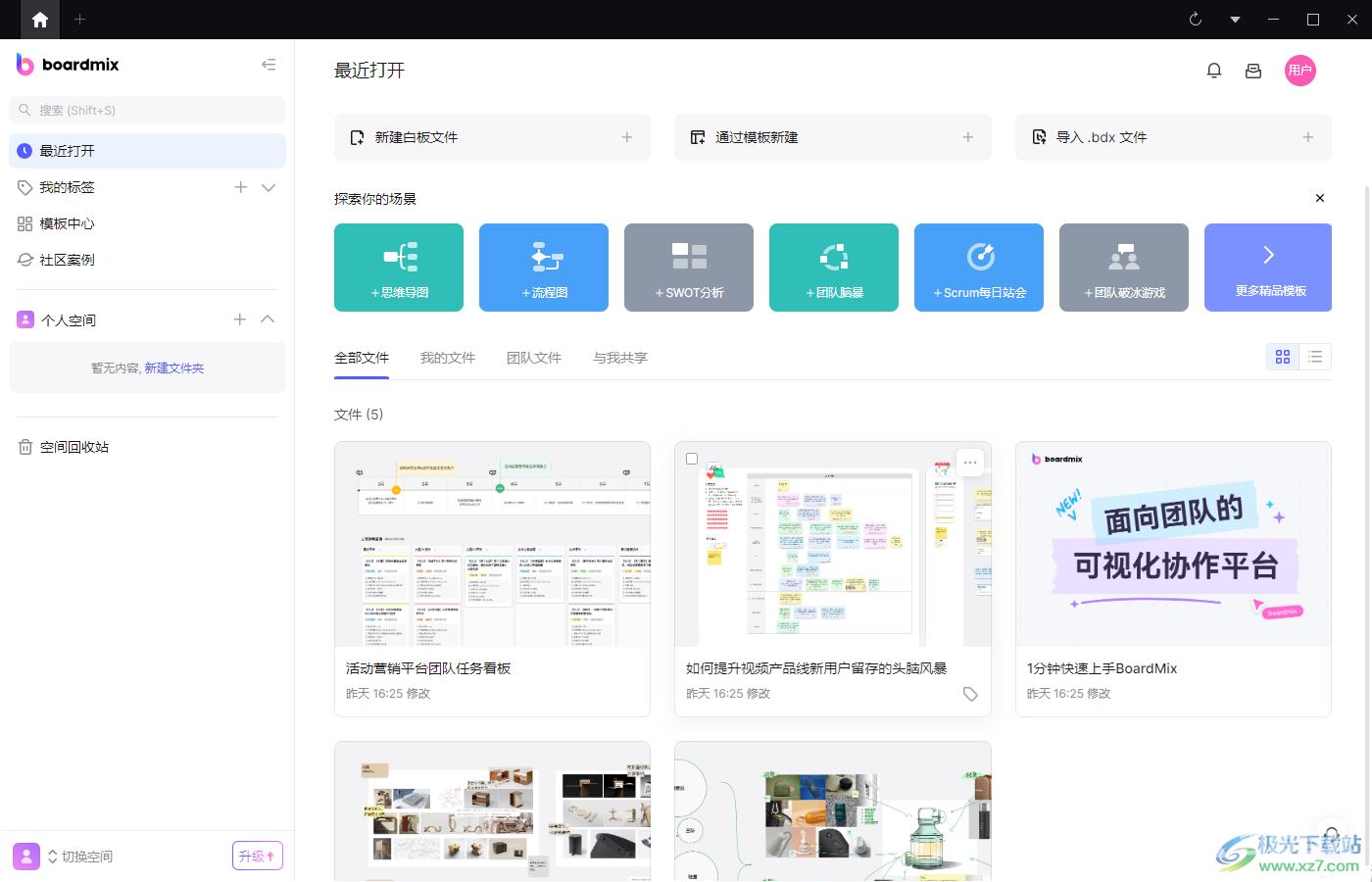Click file name 如何提升视频产品线新用户留存的头脑风暴
Screen dimensions: 1372x882
click(x=816, y=668)
